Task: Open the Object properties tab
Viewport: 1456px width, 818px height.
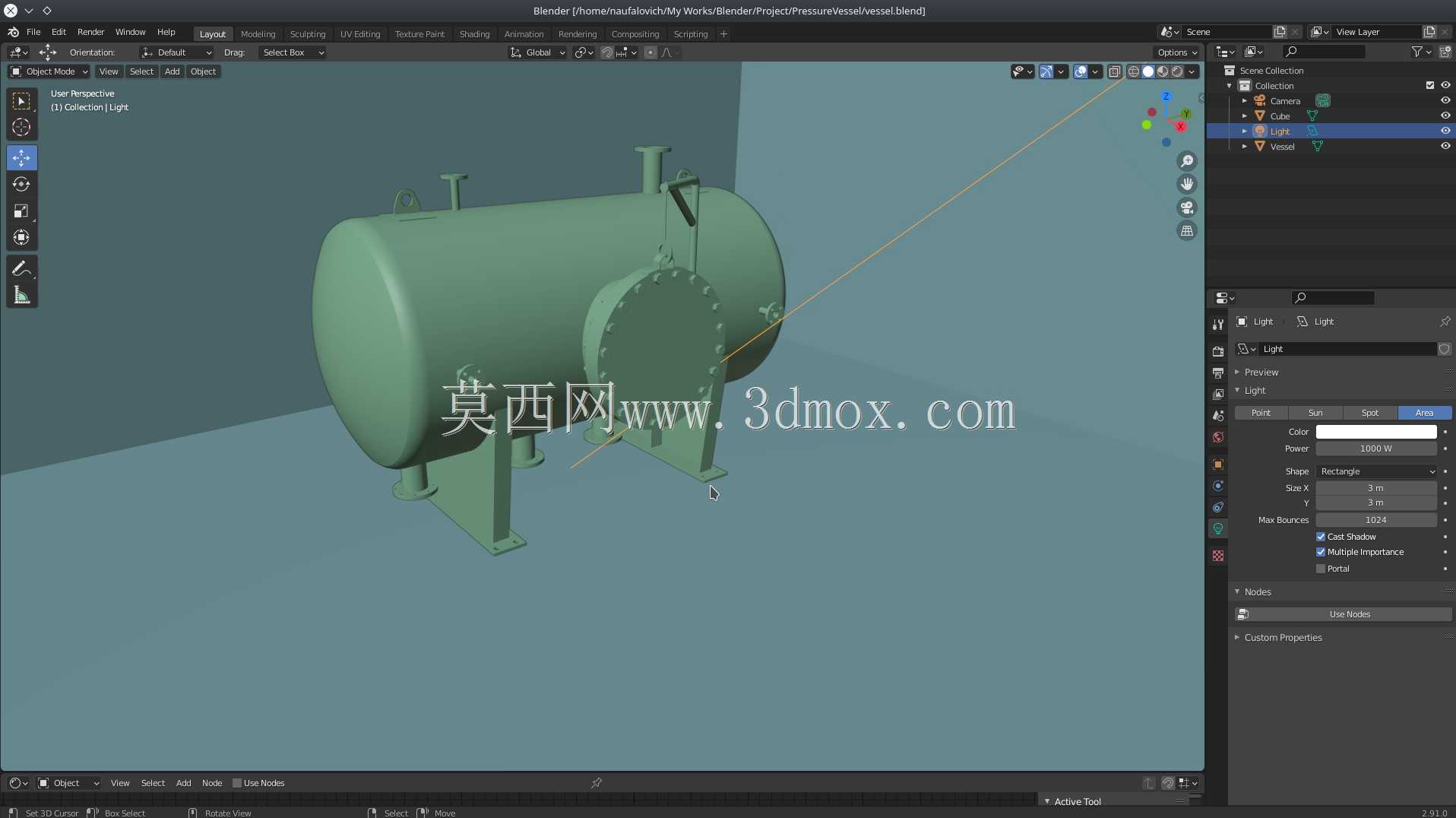Action: [1218, 464]
